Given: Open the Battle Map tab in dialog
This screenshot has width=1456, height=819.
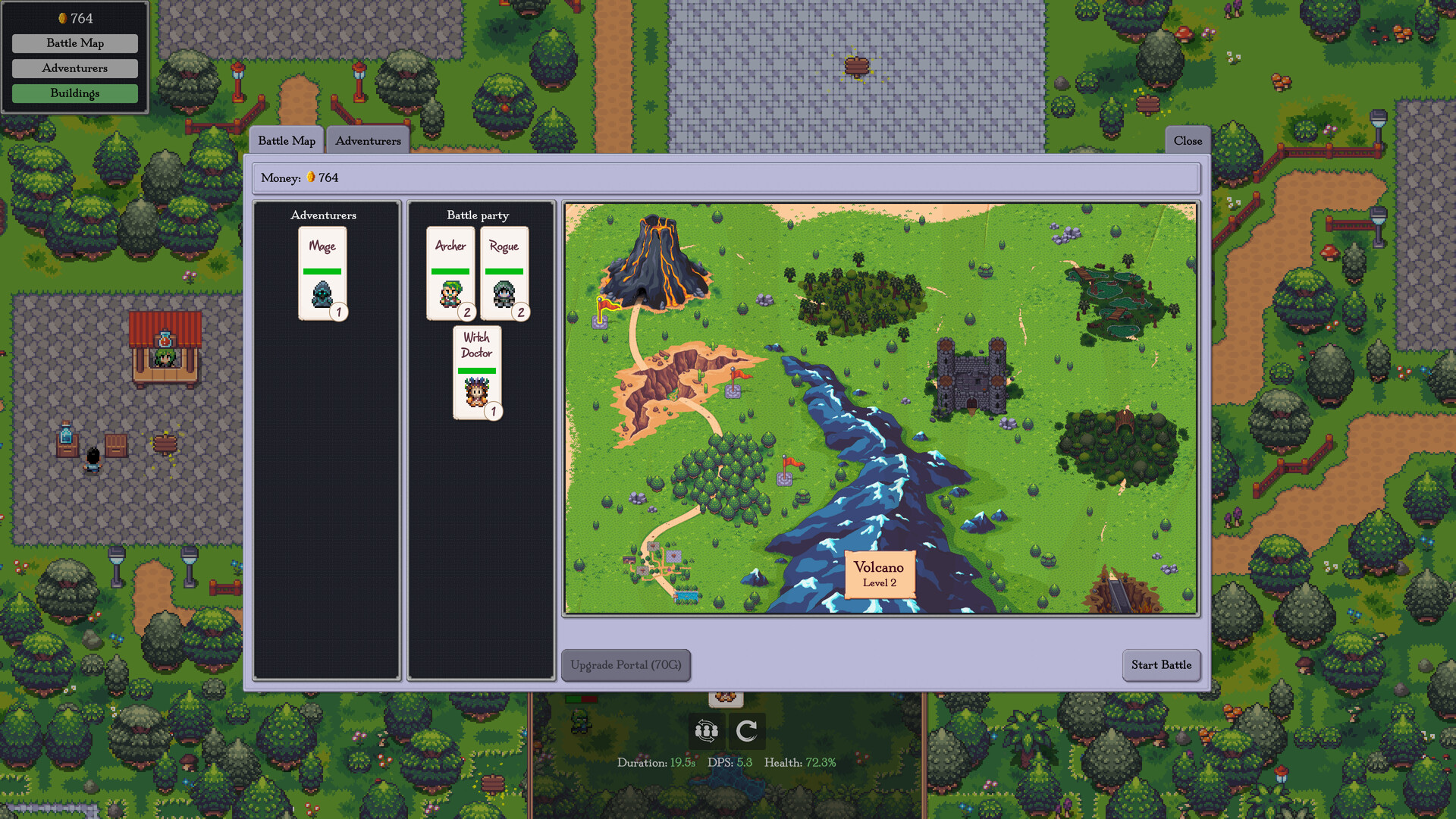Looking at the screenshot, I should point(287,141).
